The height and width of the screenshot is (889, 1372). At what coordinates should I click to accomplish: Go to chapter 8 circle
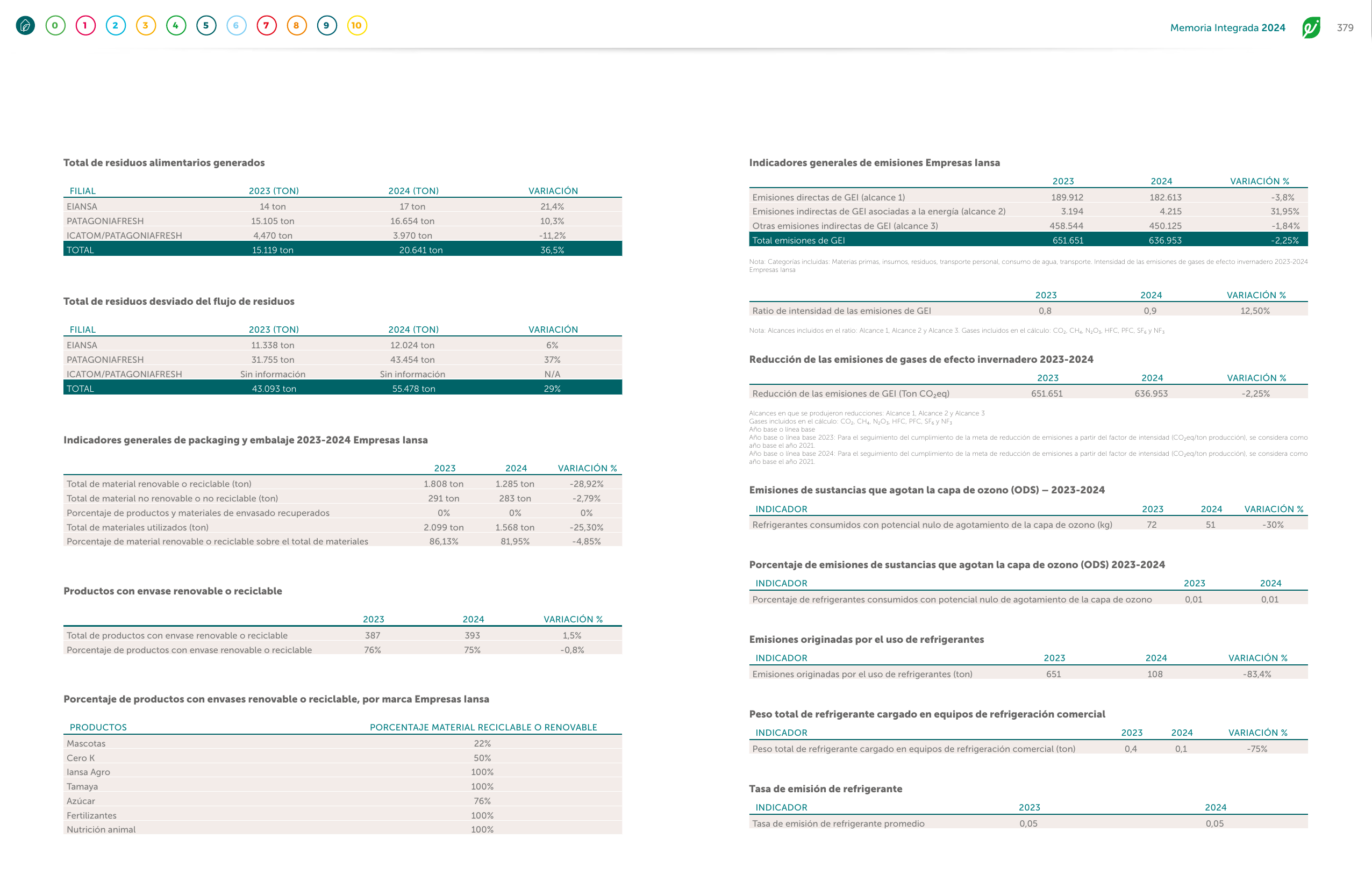[x=296, y=25]
